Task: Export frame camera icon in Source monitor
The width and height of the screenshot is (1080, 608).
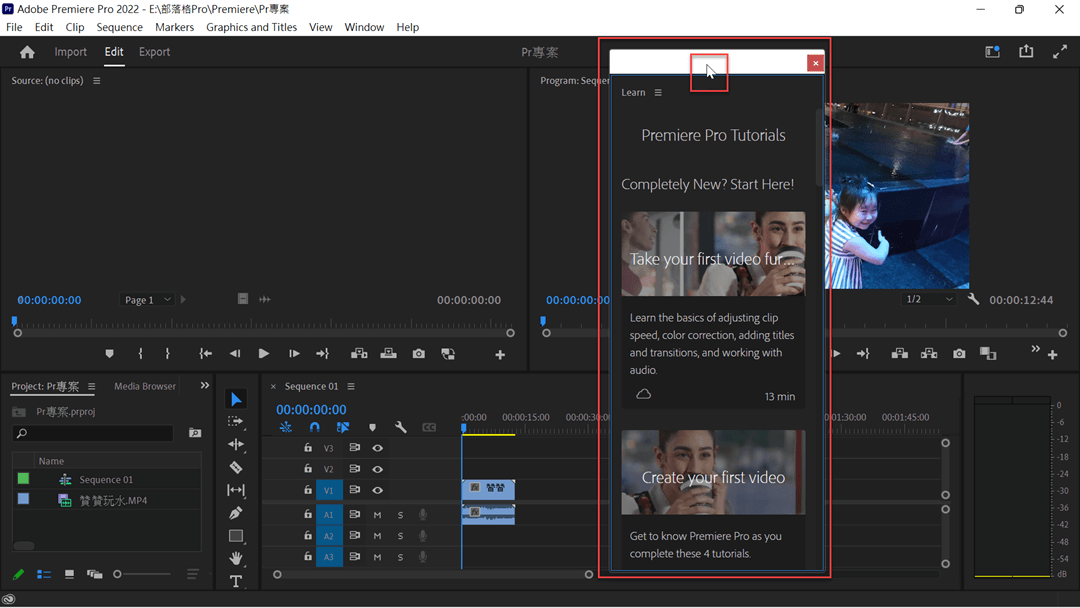Action: click(419, 354)
